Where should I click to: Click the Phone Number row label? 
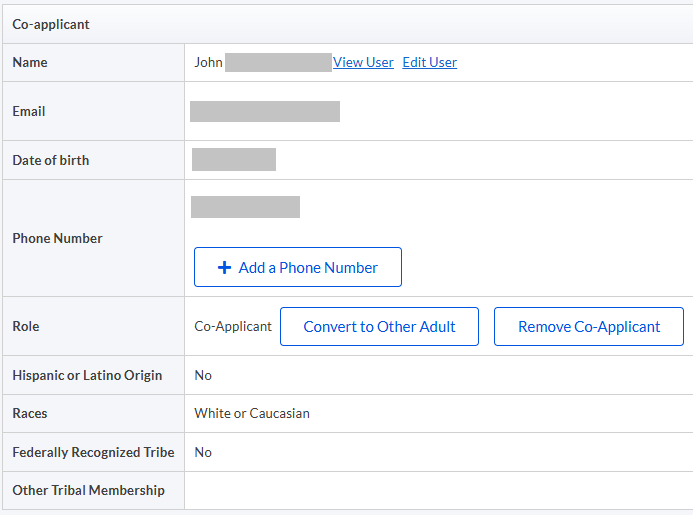point(57,238)
